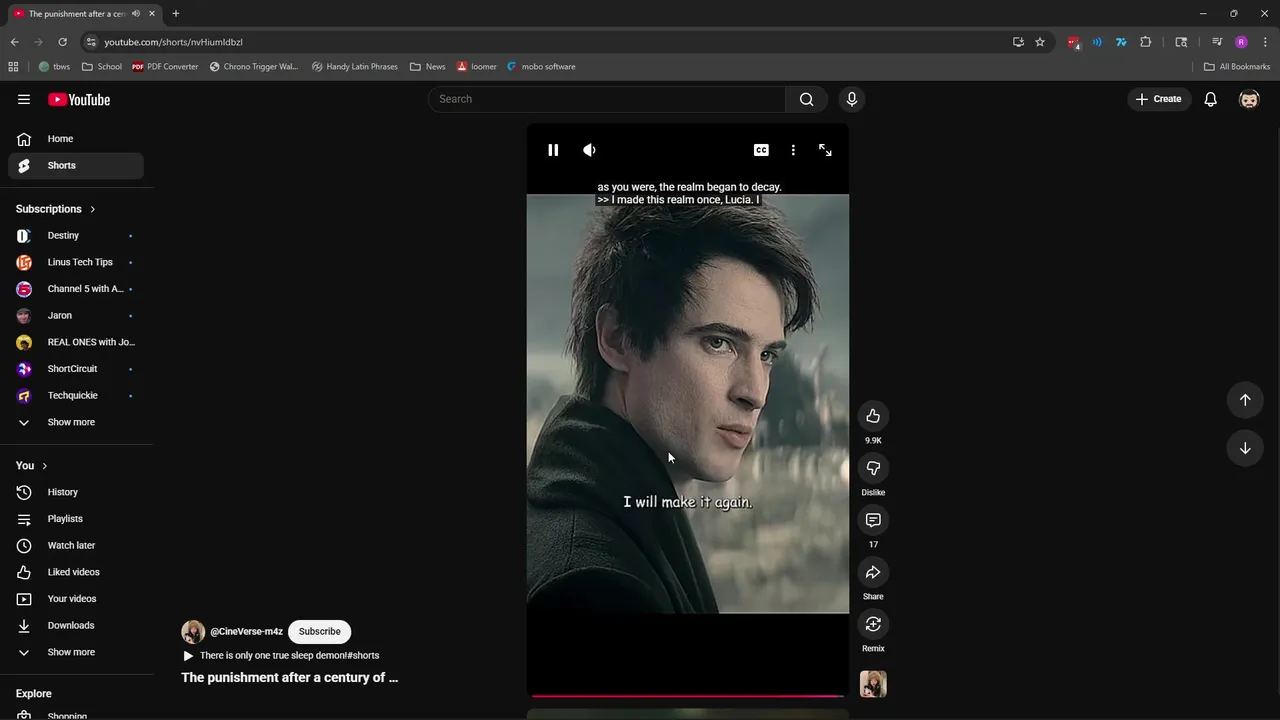Open Liked videos in the sidebar

[x=76, y=572]
